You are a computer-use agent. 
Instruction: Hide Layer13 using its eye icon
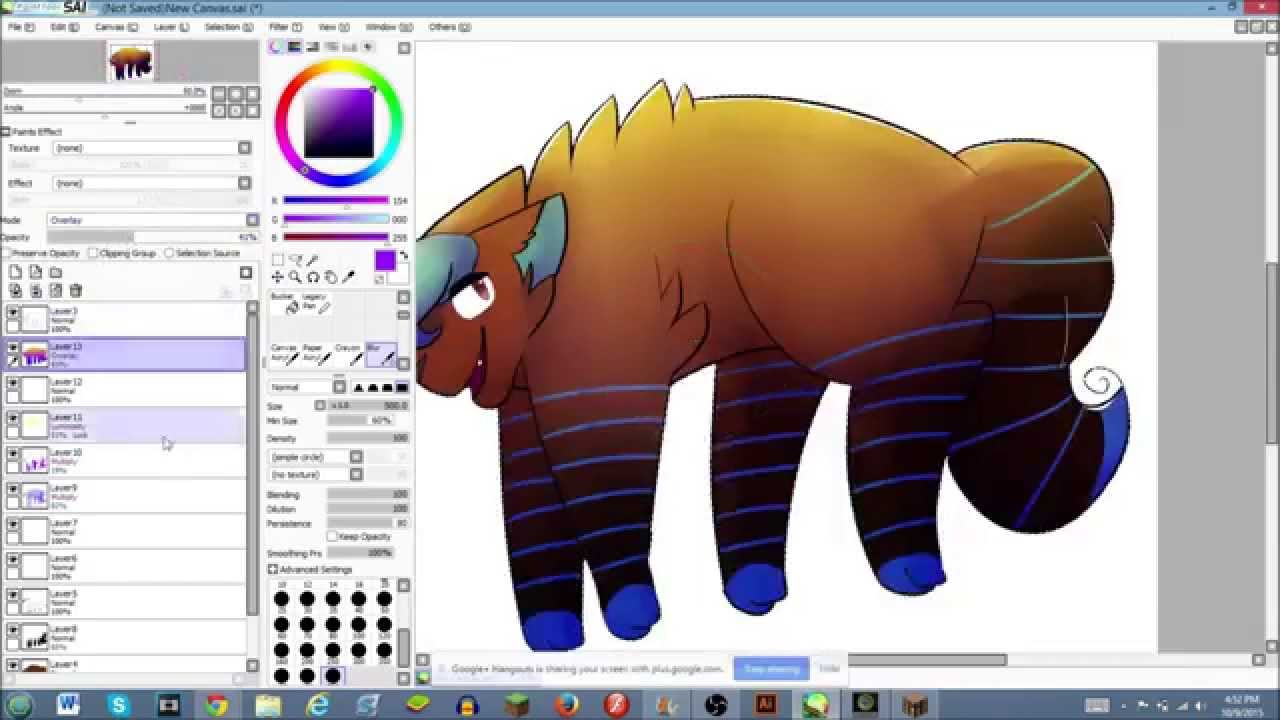(x=13, y=348)
